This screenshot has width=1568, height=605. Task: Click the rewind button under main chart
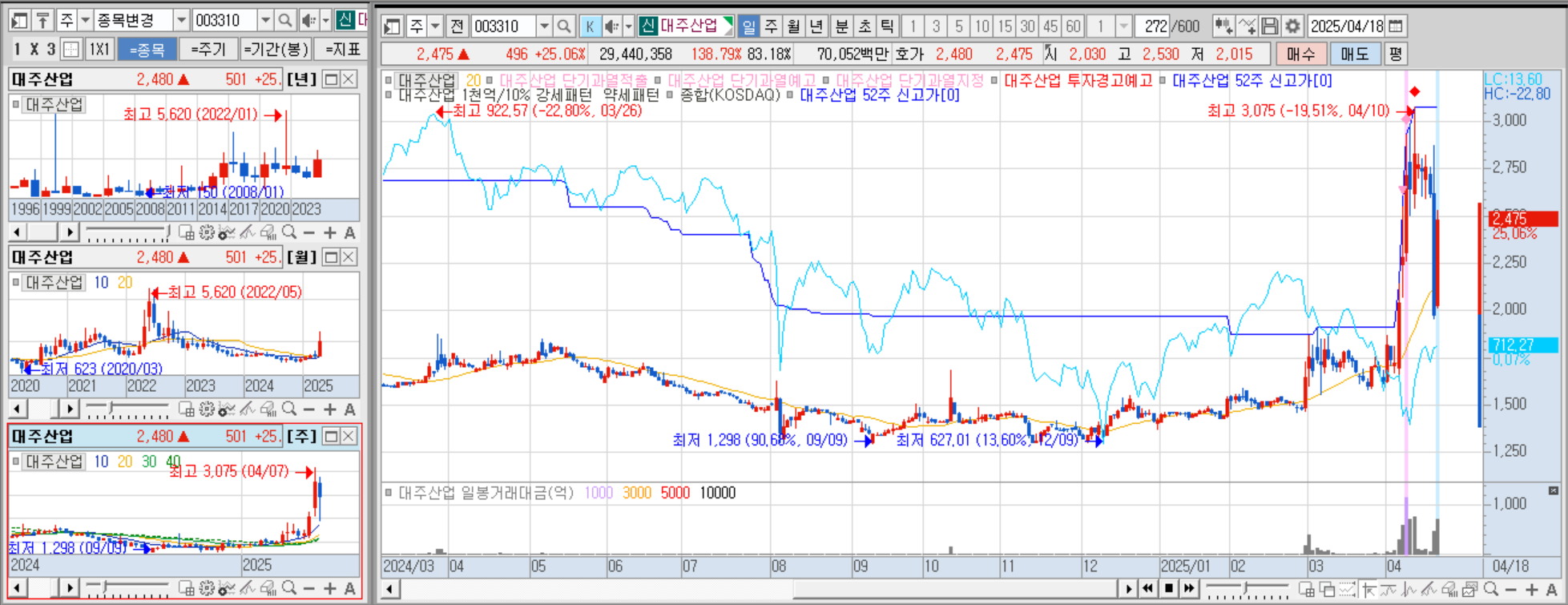(1147, 589)
